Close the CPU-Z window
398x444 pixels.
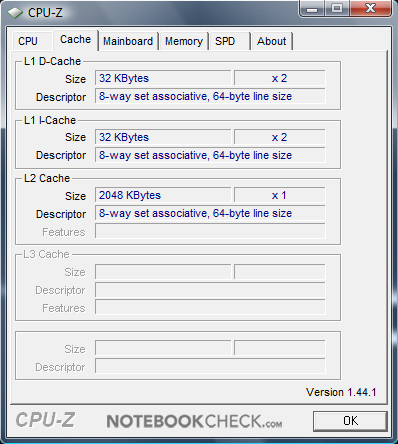pos(370,8)
